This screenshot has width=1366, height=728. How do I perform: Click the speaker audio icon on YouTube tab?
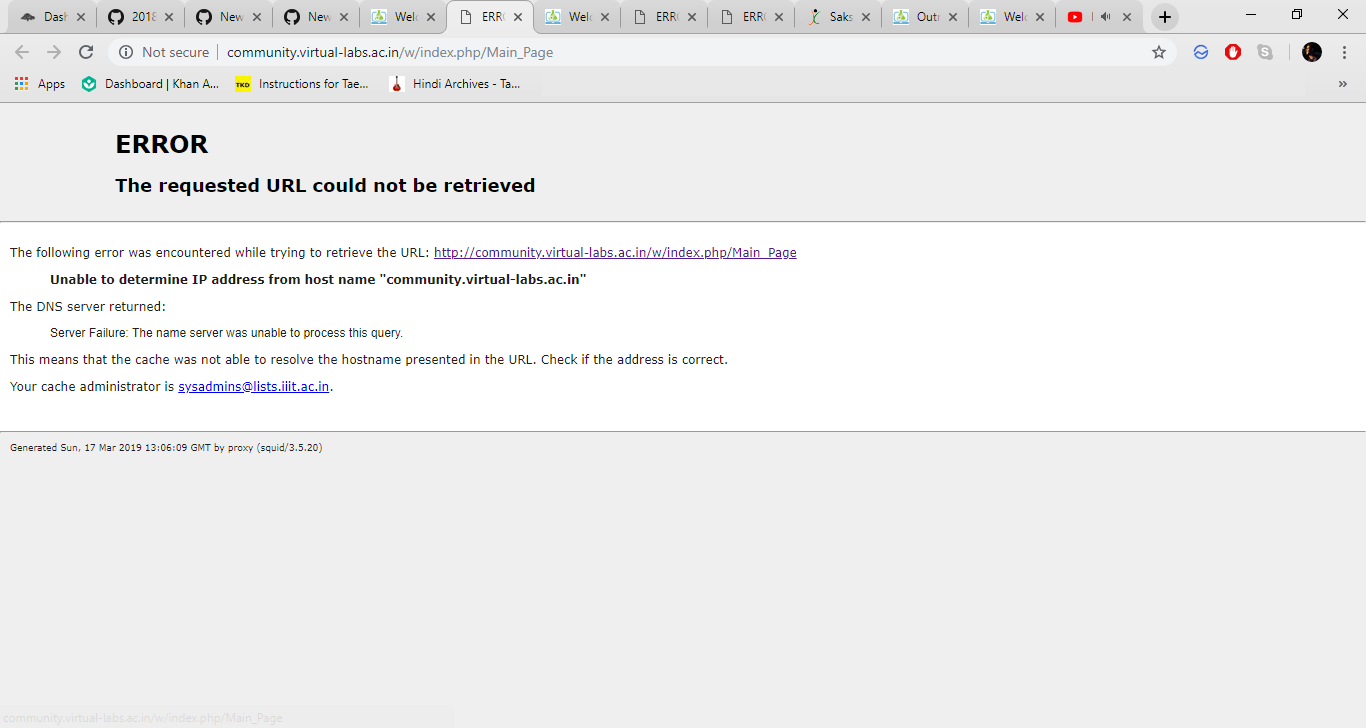[1105, 17]
